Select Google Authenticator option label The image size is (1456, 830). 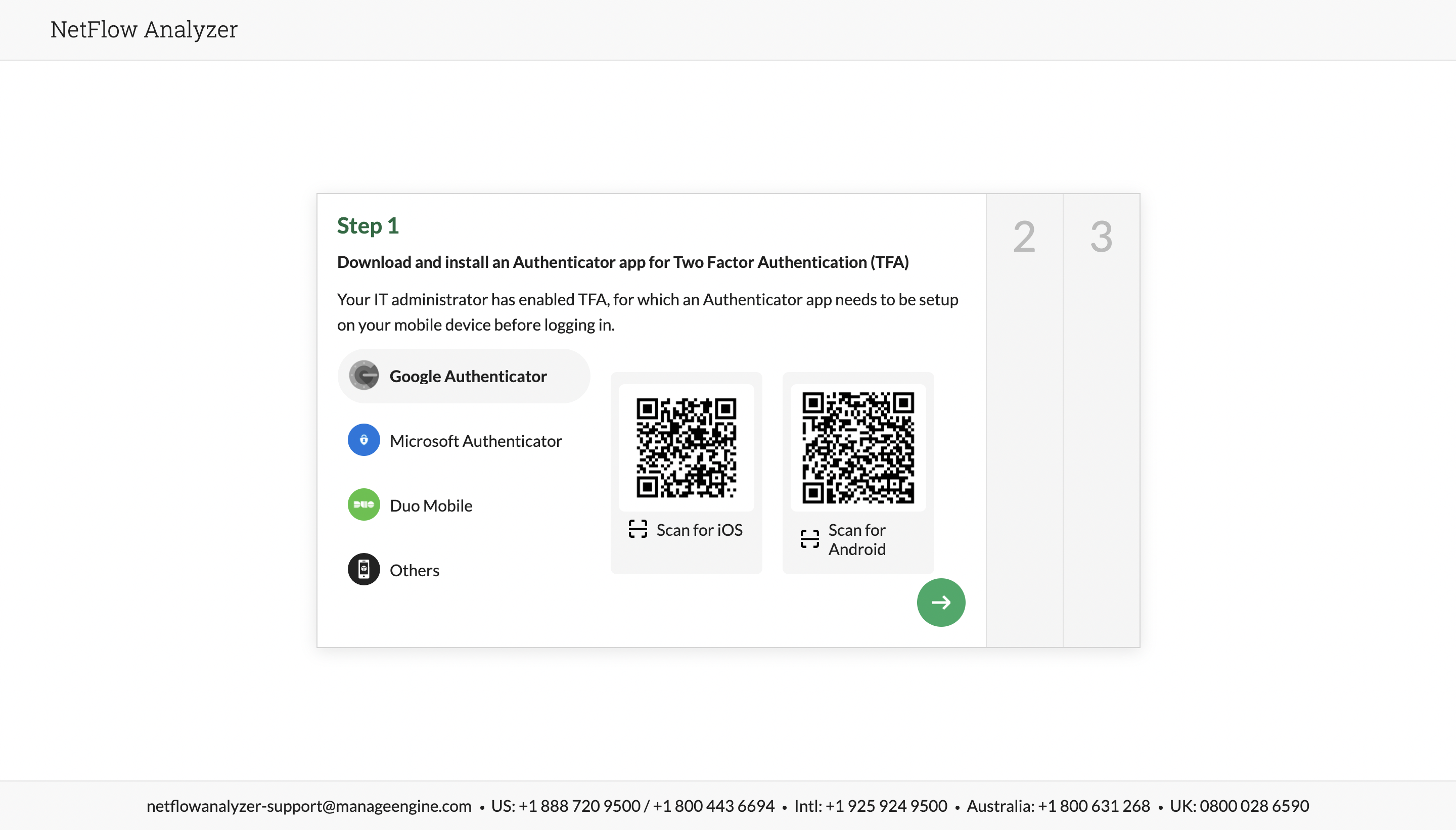(x=468, y=376)
